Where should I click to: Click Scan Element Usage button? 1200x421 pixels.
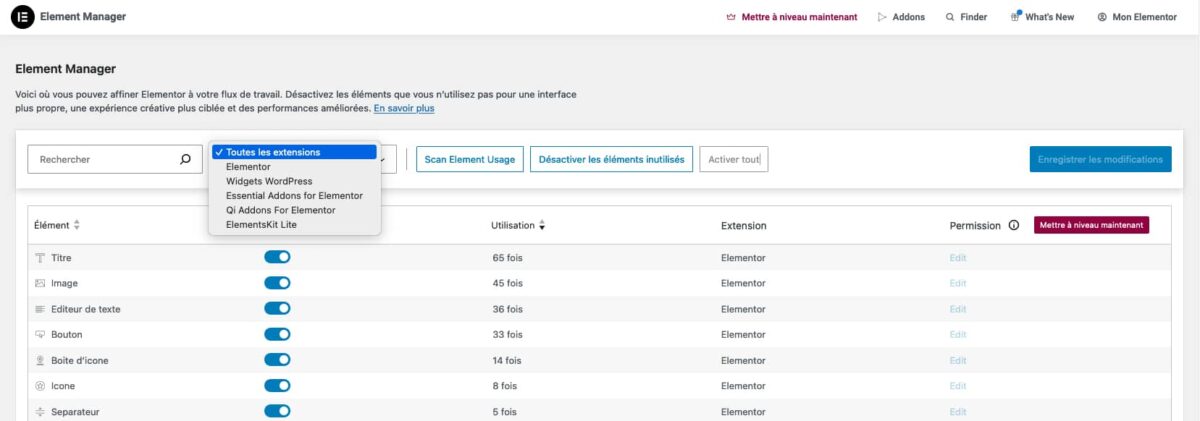(x=470, y=159)
